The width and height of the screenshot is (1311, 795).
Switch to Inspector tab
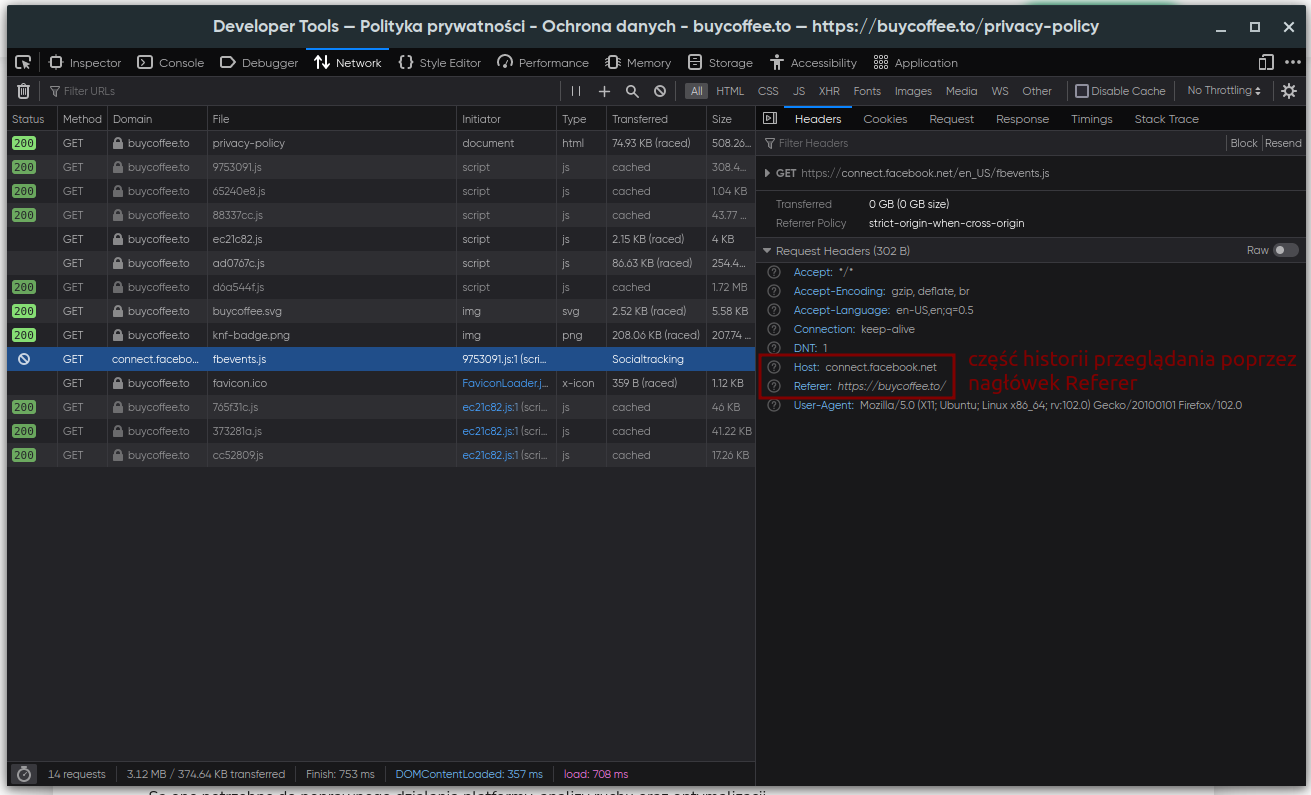(x=85, y=62)
